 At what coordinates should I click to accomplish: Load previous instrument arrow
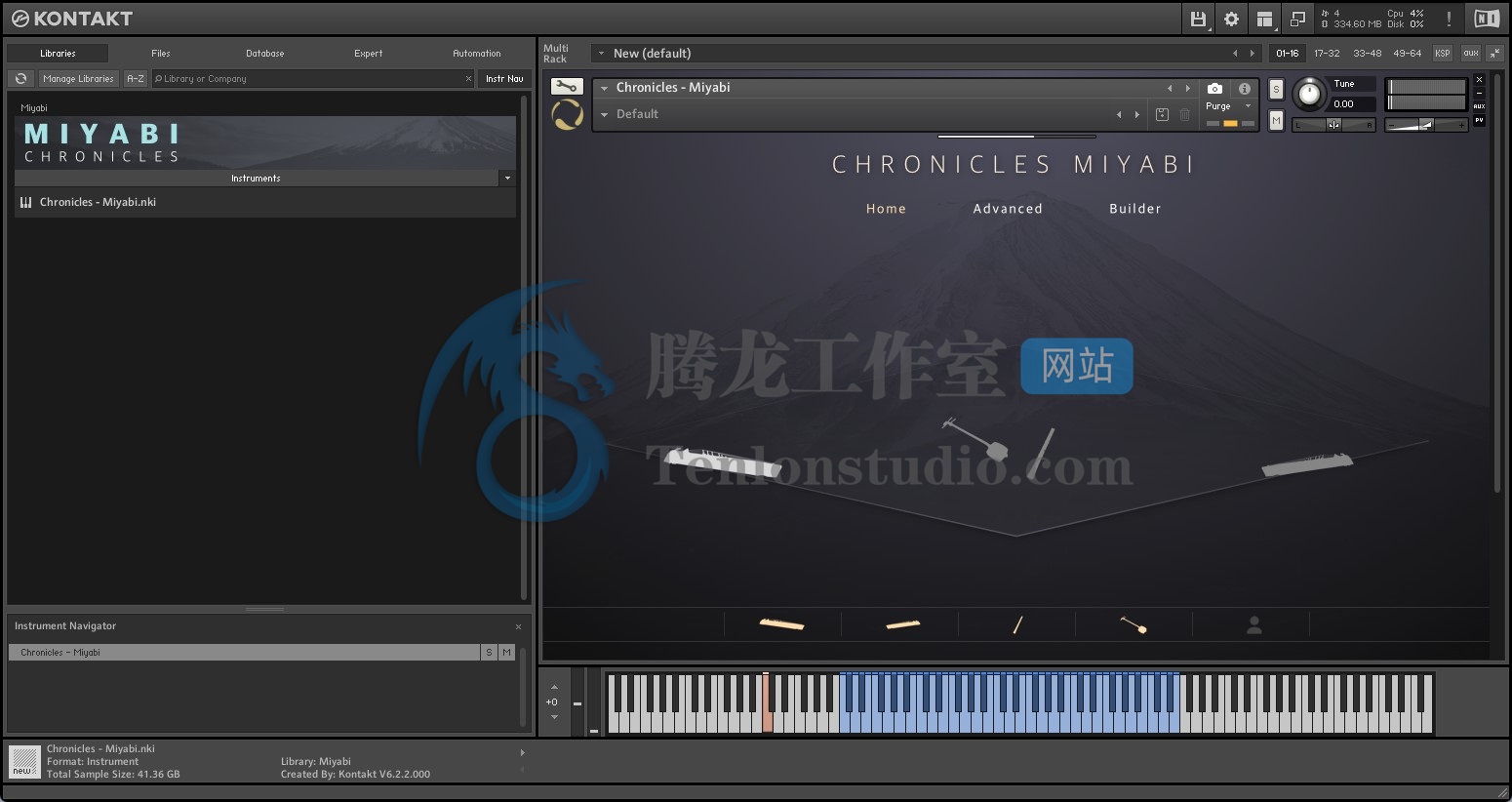pyautogui.click(x=1170, y=88)
